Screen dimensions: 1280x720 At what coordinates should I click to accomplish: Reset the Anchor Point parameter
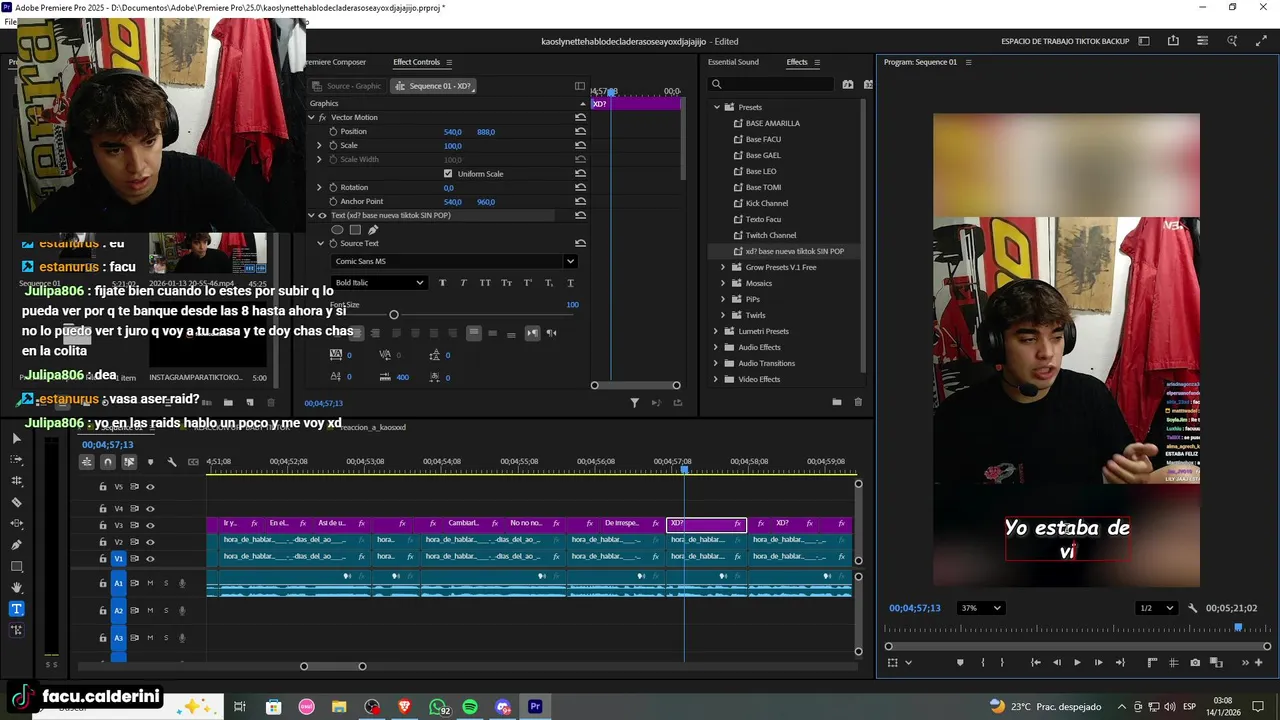point(580,201)
